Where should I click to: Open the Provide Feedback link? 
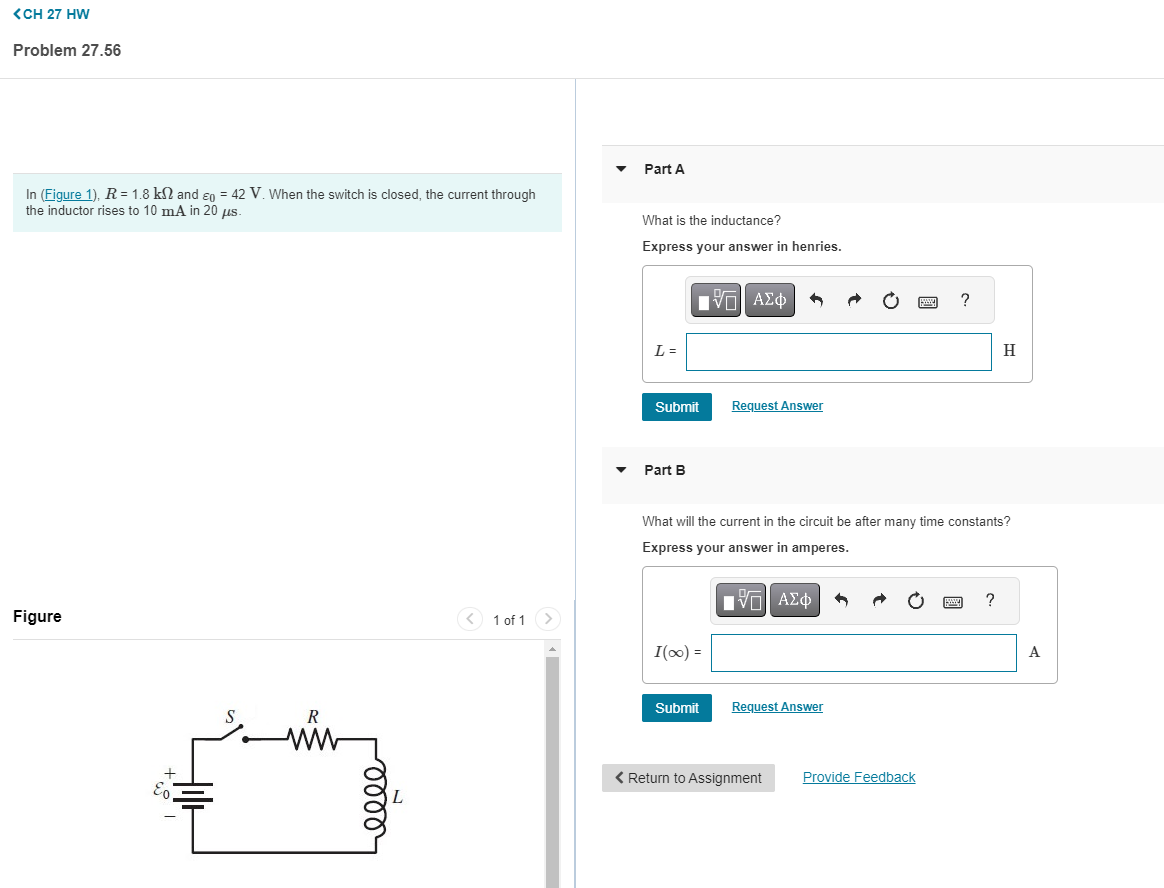tap(858, 777)
